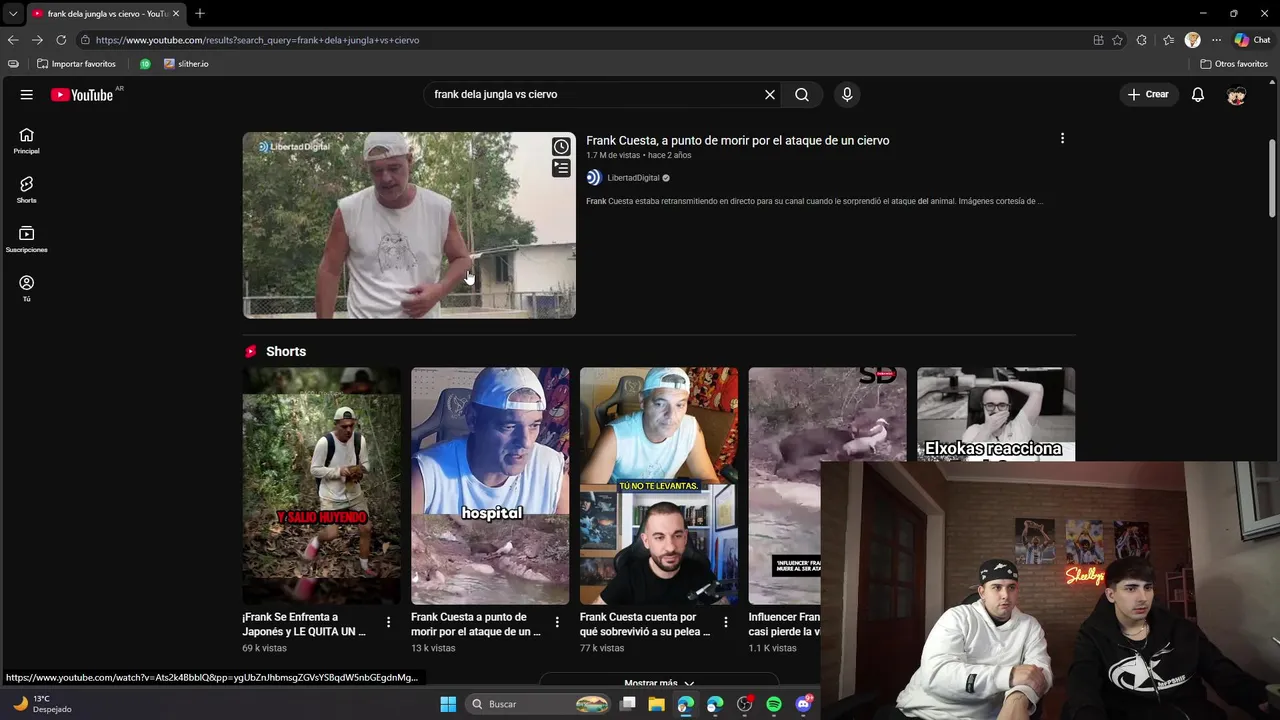The height and width of the screenshot is (720, 1280).
Task: Open browser extensions puzzle icon
Action: (x=1142, y=40)
